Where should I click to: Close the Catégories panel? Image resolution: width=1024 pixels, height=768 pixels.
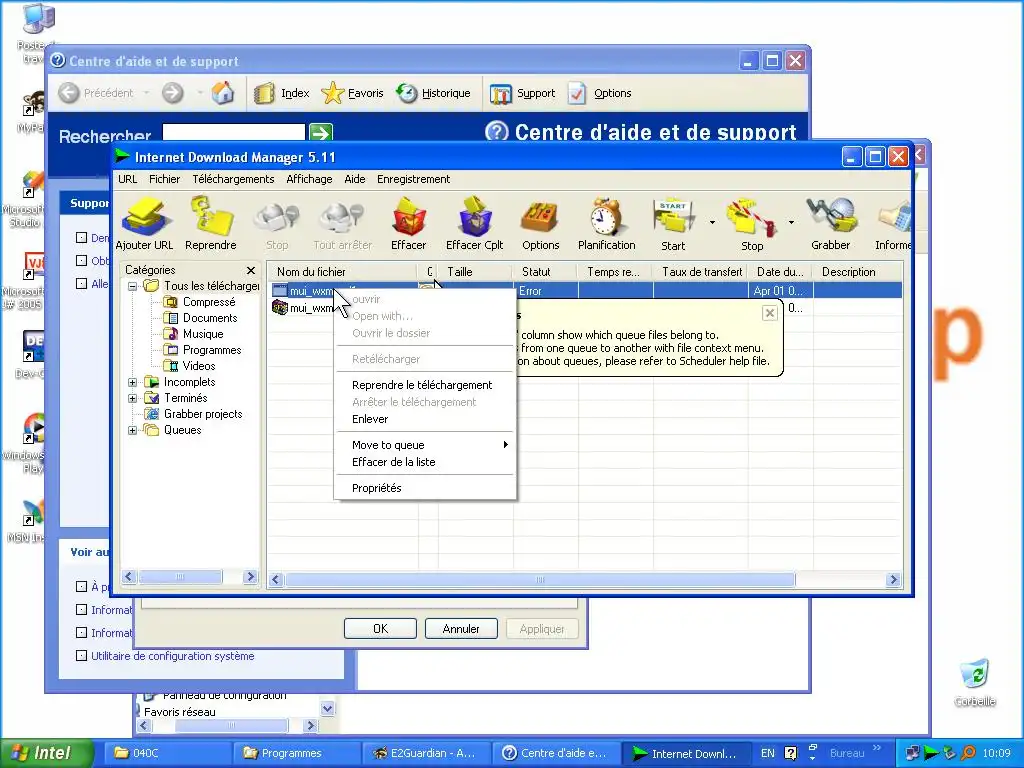point(251,270)
